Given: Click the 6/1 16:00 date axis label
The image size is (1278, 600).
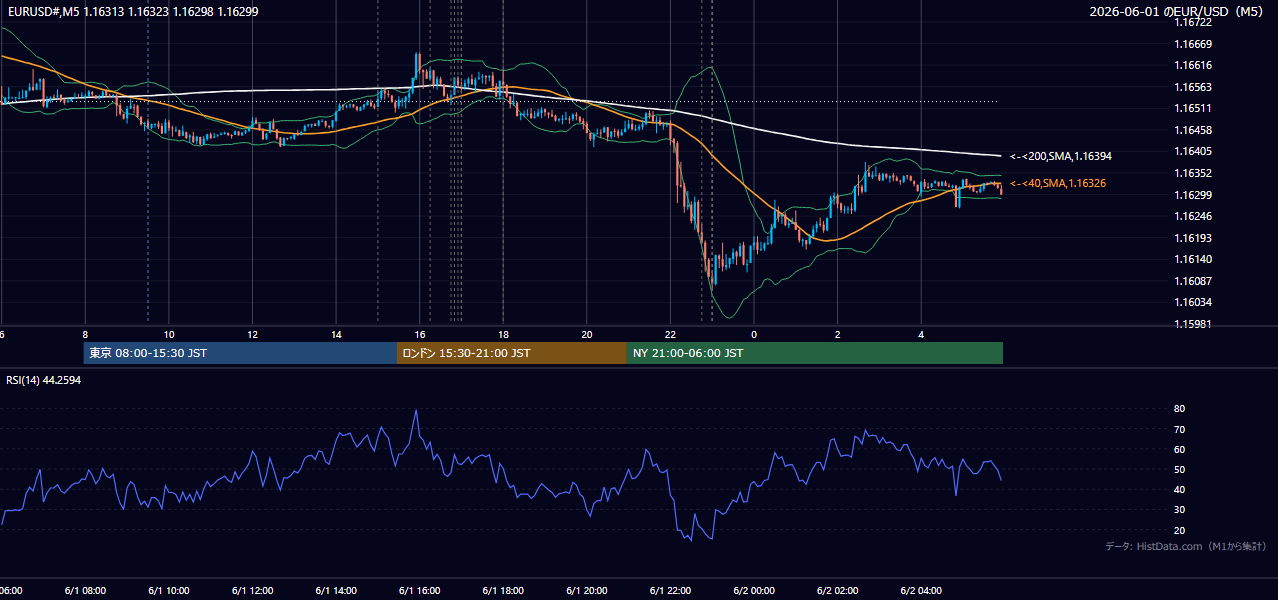Looking at the screenshot, I should pos(420,591).
